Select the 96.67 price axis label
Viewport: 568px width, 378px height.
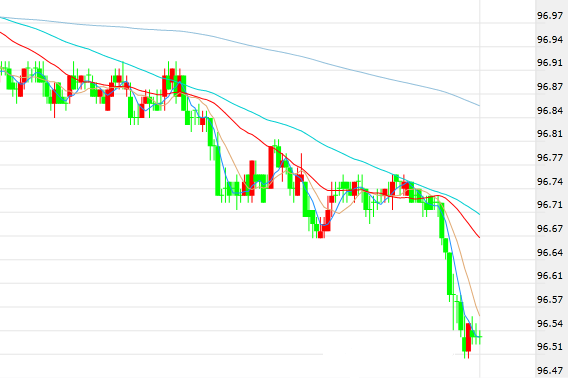point(550,229)
